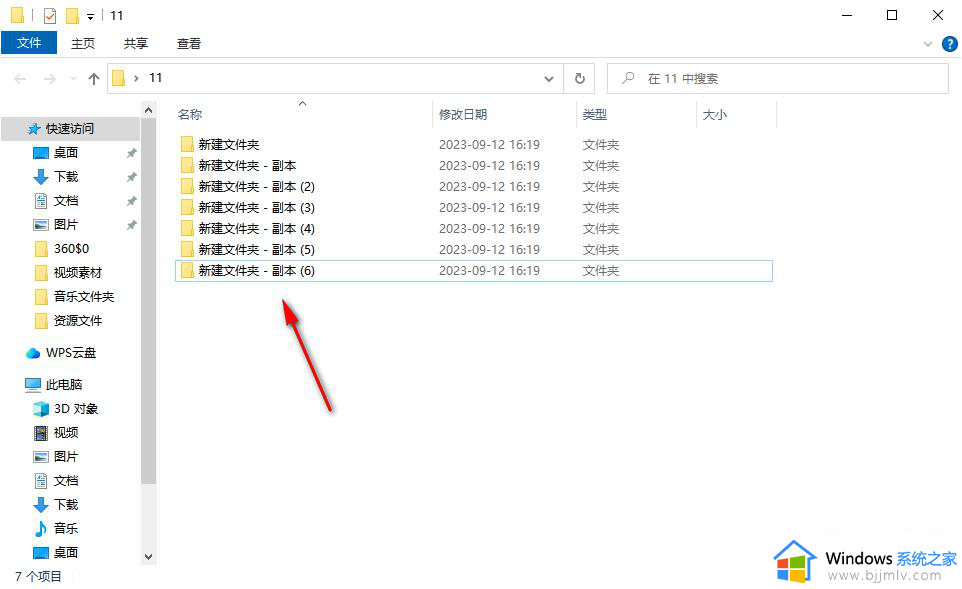
Task: Select WPS云盘 in navigation pane
Action: click(x=71, y=353)
